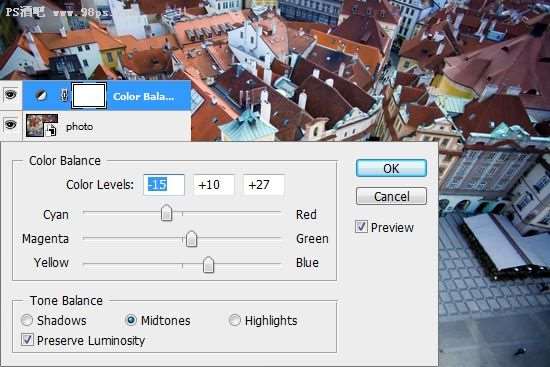Hide the Color Balance layer eye icon
Screen dimensions: 550x367
[11, 95]
